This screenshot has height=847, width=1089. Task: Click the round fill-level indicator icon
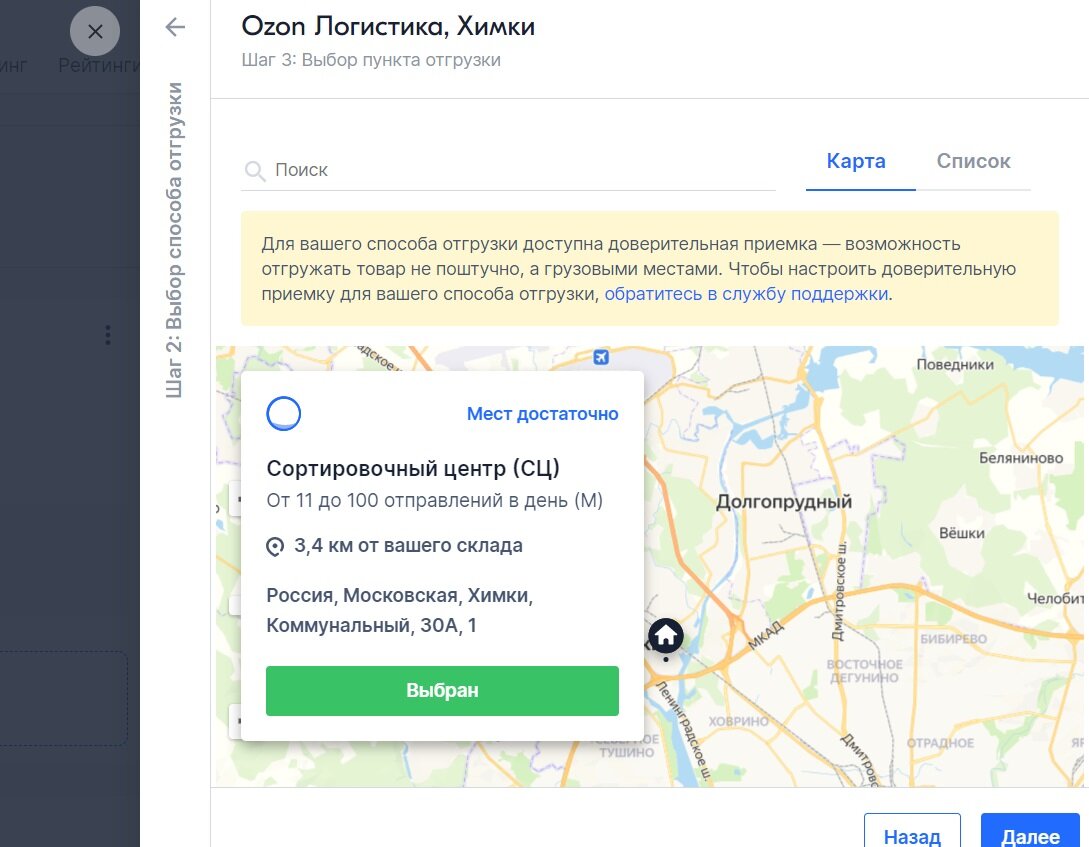tap(283, 414)
